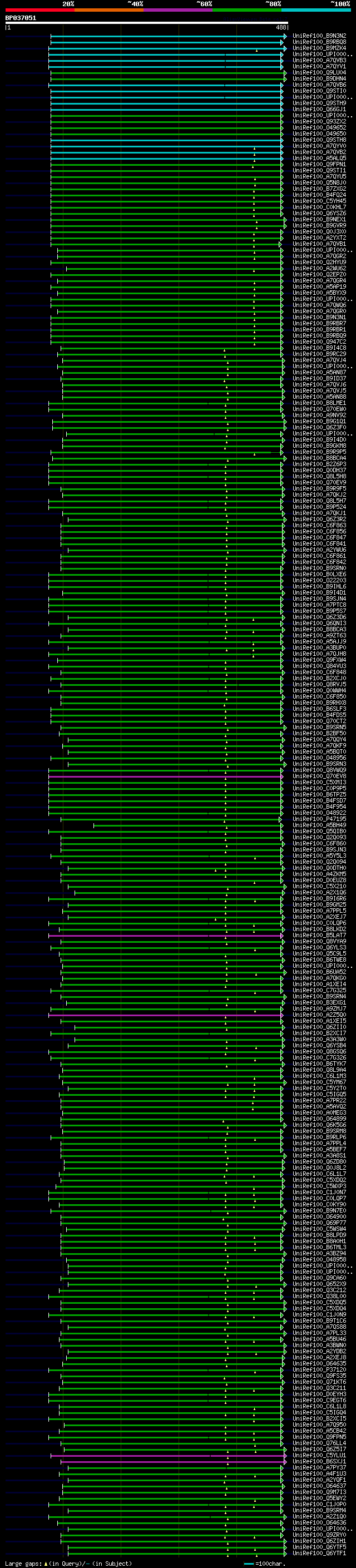Click the UniRef100_C5X210 label
Screen dimensions: 356x1568
click(x=319, y=886)
